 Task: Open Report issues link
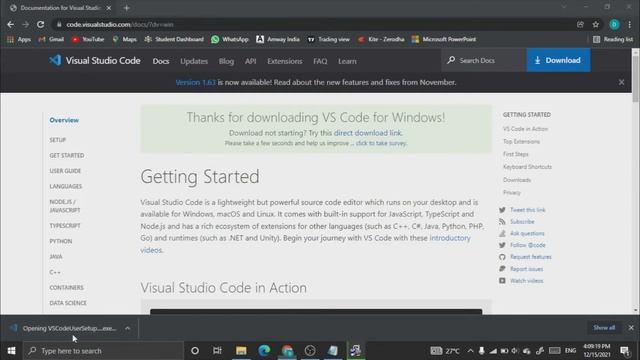click(x=527, y=269)
